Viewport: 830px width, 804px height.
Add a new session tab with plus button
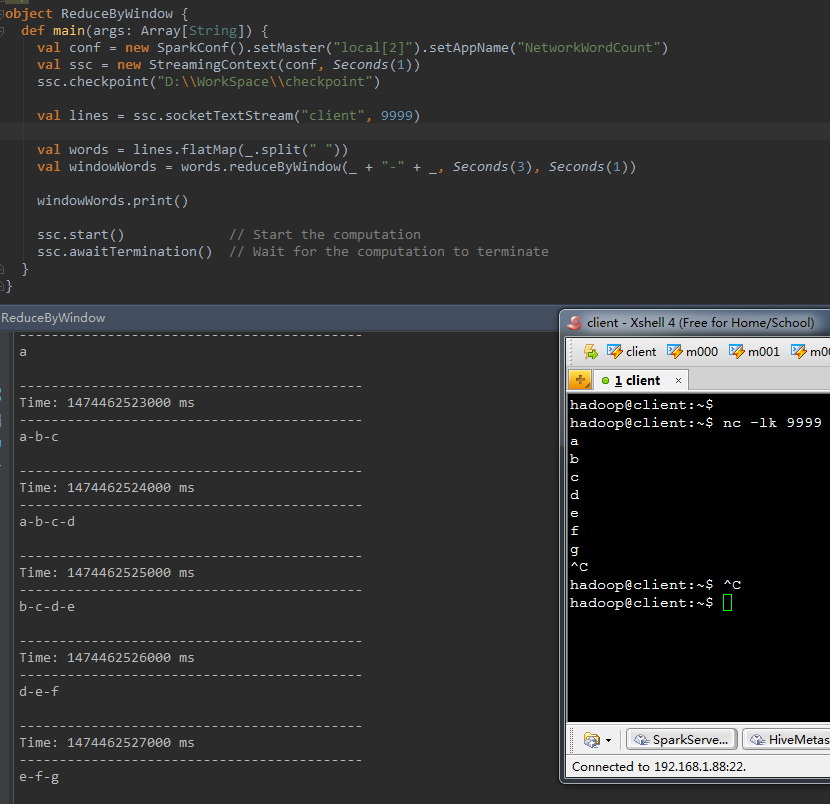tap(580, 380)
